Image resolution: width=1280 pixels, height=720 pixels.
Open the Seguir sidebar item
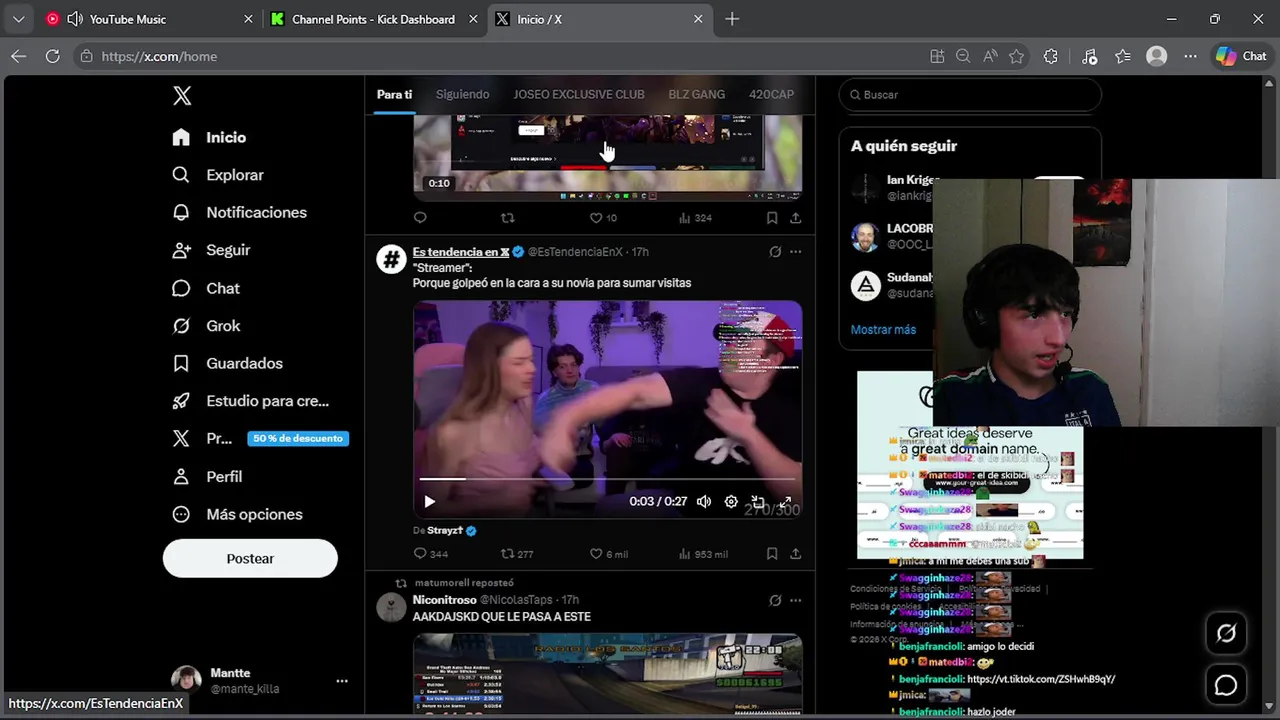[x=210, y=250]
